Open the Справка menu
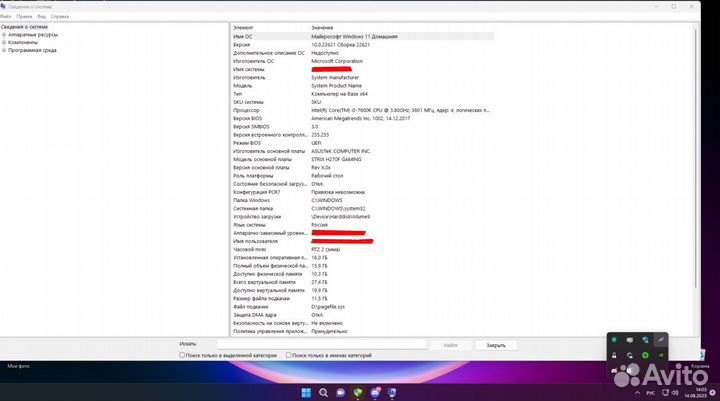720x401 pixels. coord(60,16)
